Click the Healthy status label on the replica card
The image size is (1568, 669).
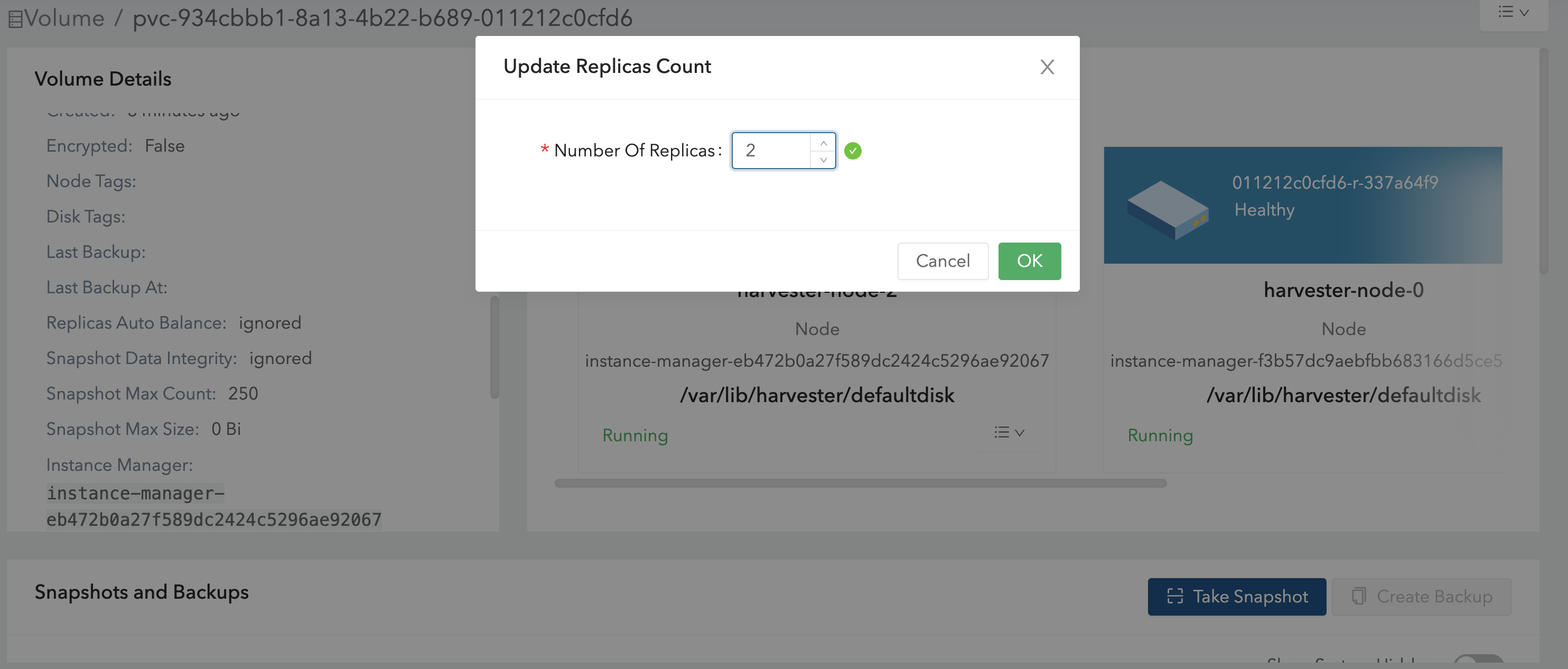click(x=1264, y=209)
